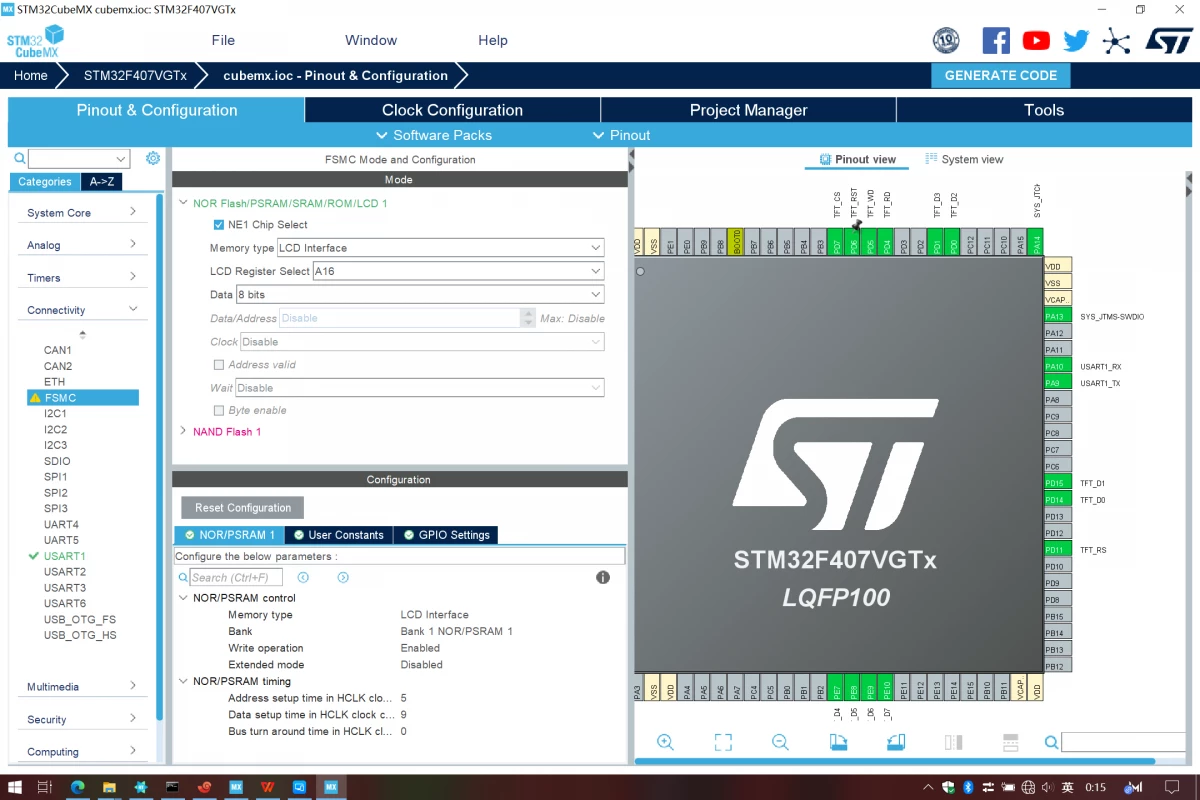The height and width of the screenshot is (800, 1200).
Task: Open the Window menu
Action: click(371, 40)
